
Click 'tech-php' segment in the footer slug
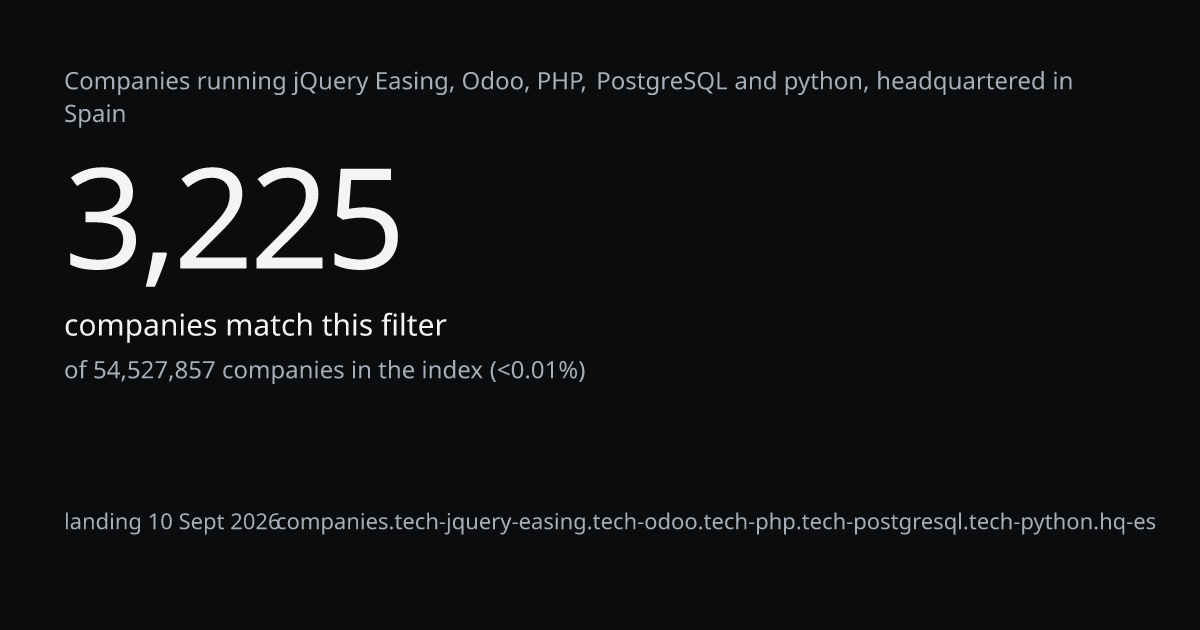click(x=750, y=522)
